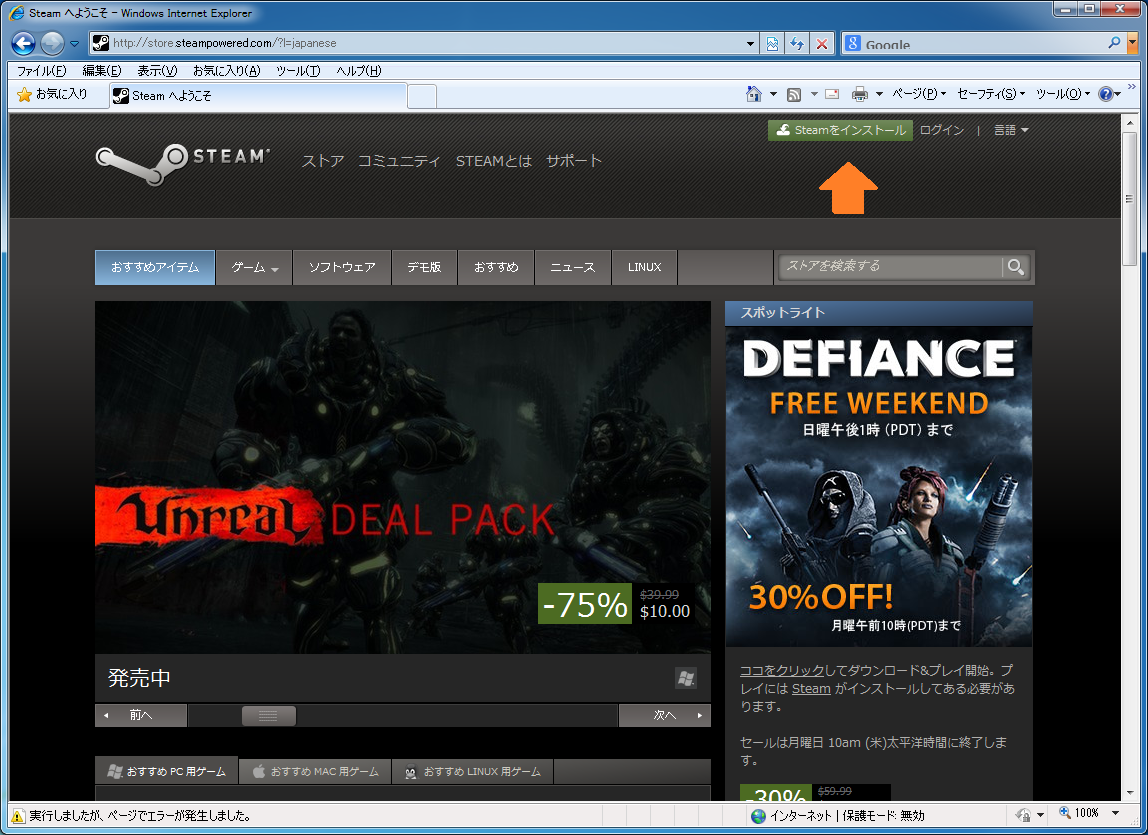This screenshot has height=835, width=1148.
Task: Click the コミュニティ header link
Action: click(399, 161)
